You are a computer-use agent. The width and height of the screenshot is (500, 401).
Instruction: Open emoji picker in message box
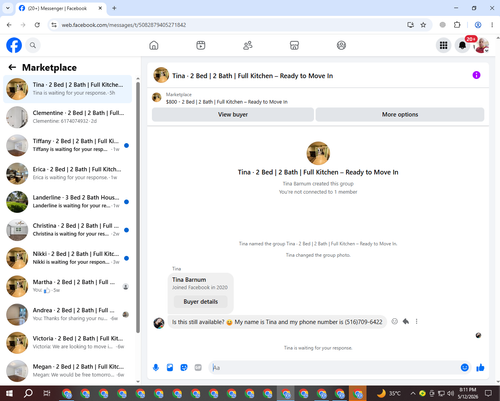(x=464, y=367)
